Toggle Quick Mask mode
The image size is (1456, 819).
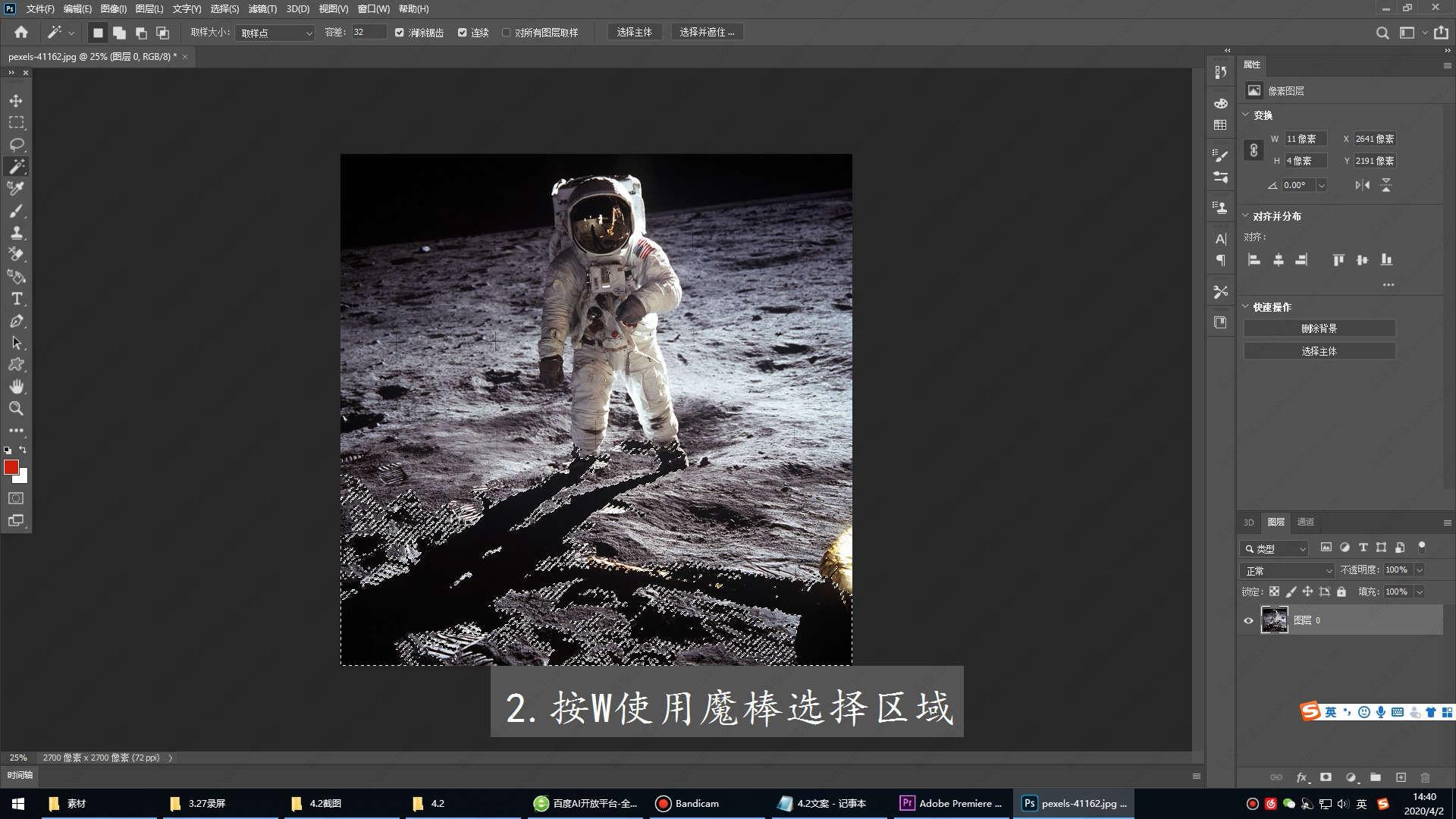pyautogui.click(x=16, y=498)
